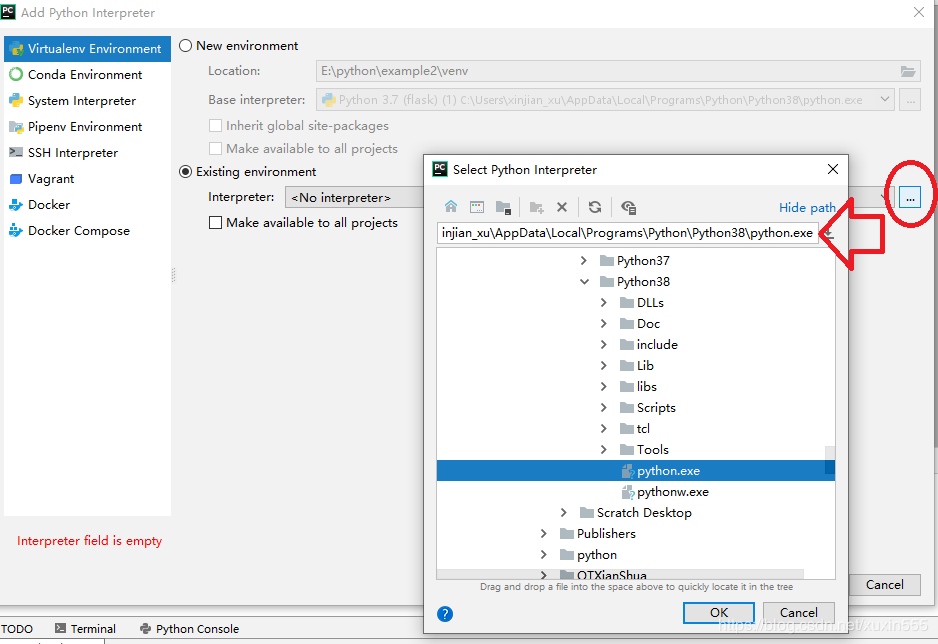The image size is (938, 644).
Task: Click the Python Console icon
Action: pos(145,628)
